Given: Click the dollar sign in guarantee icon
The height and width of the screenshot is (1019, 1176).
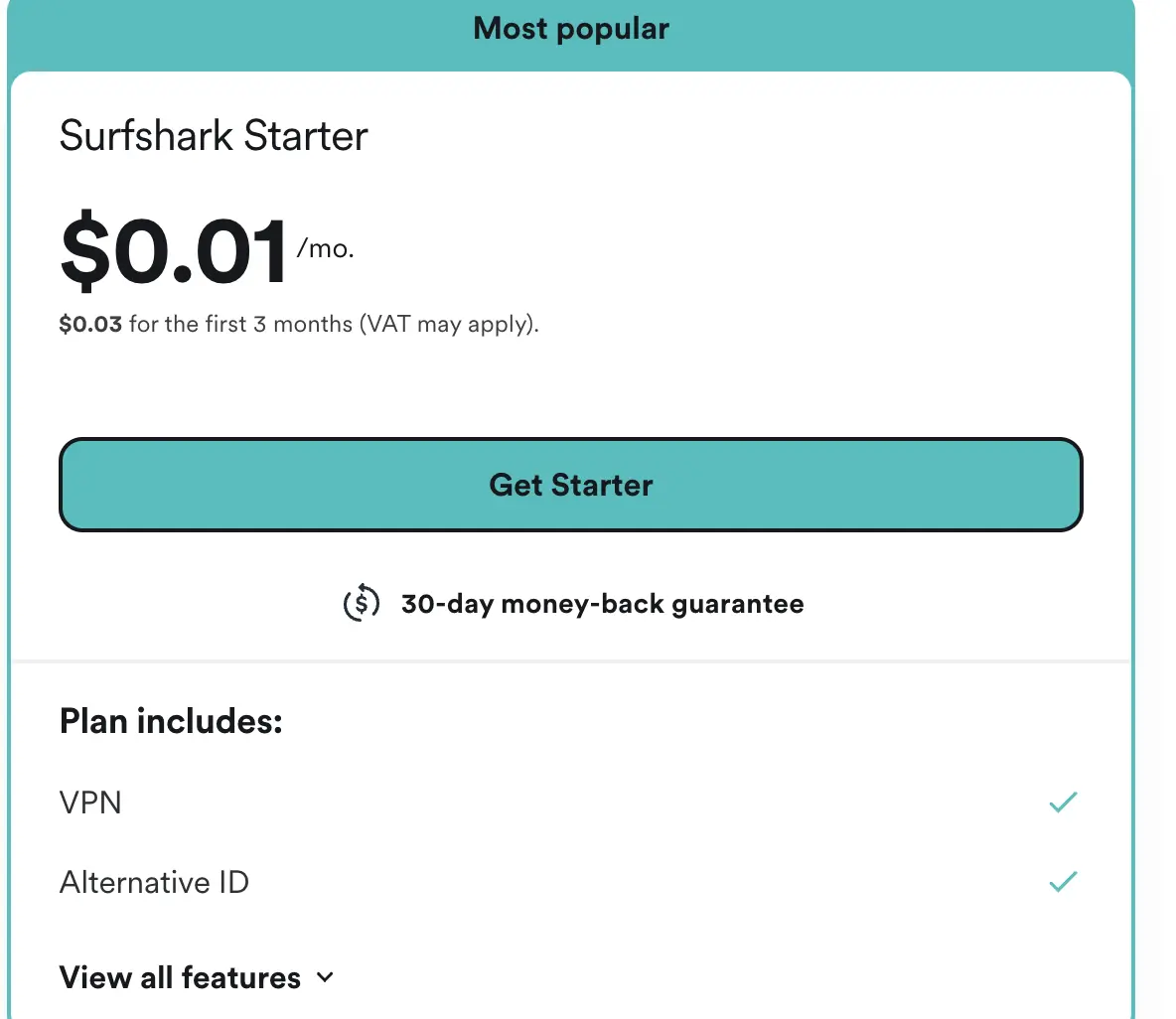Looking at the screenshot, I should point(362,604).
